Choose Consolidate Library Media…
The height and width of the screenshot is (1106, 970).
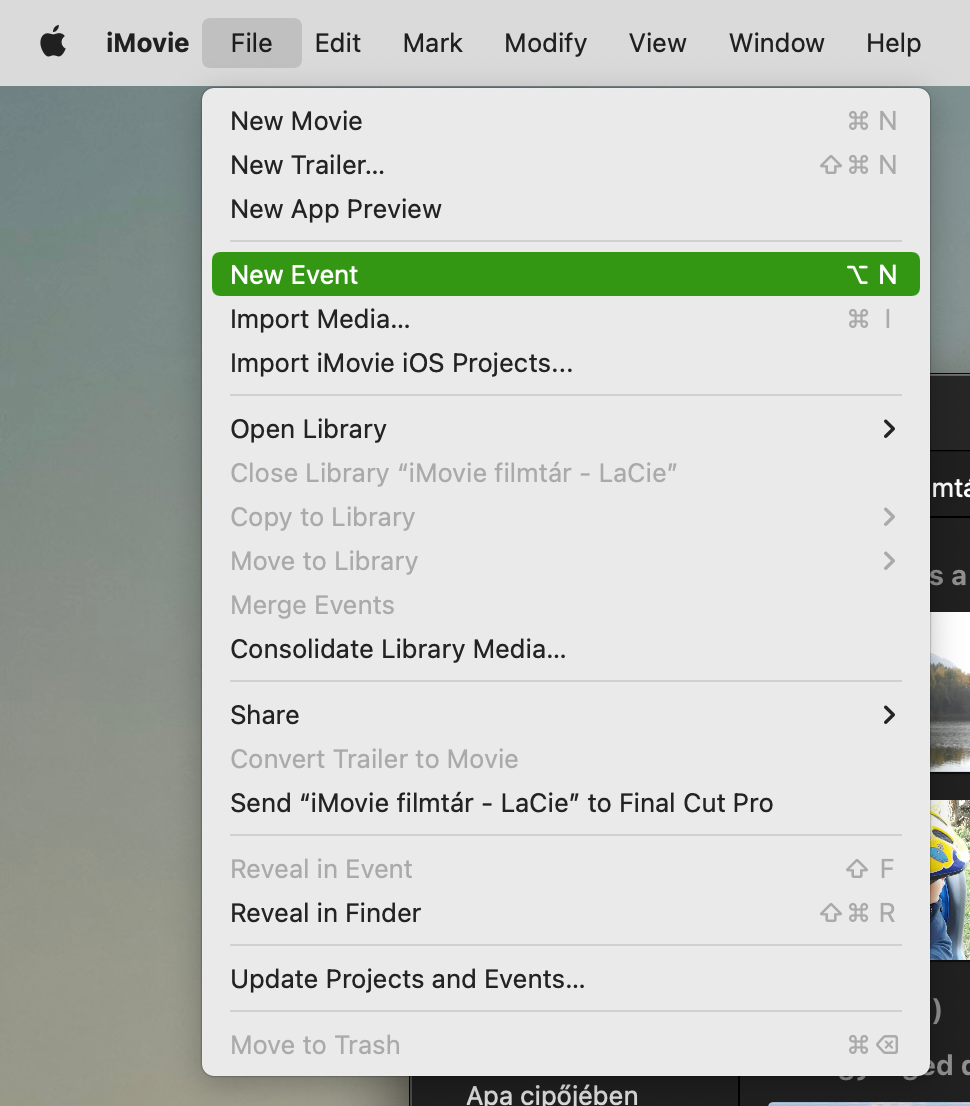pos(566,649)
